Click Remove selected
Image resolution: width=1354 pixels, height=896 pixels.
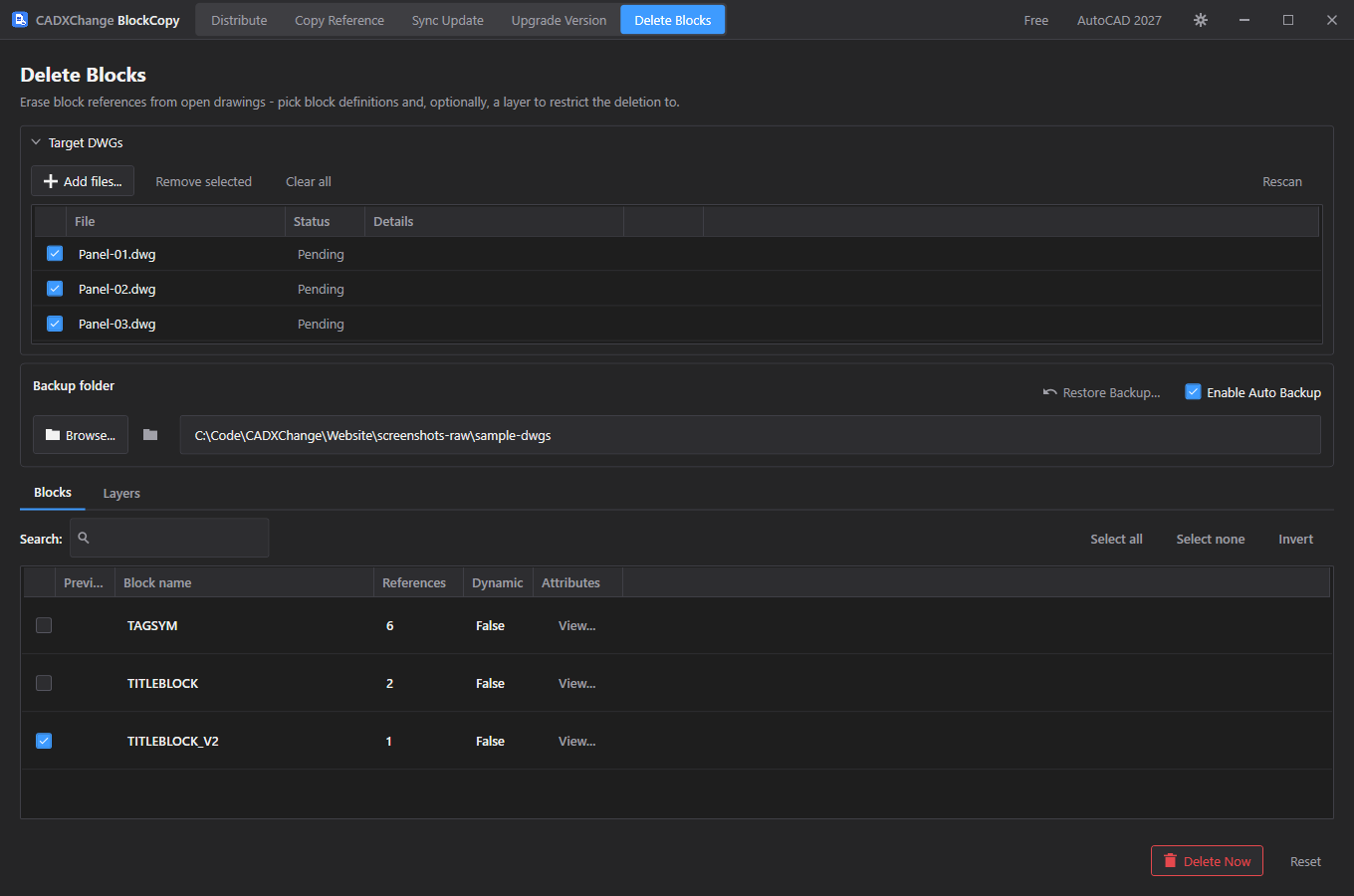(204, 181)
